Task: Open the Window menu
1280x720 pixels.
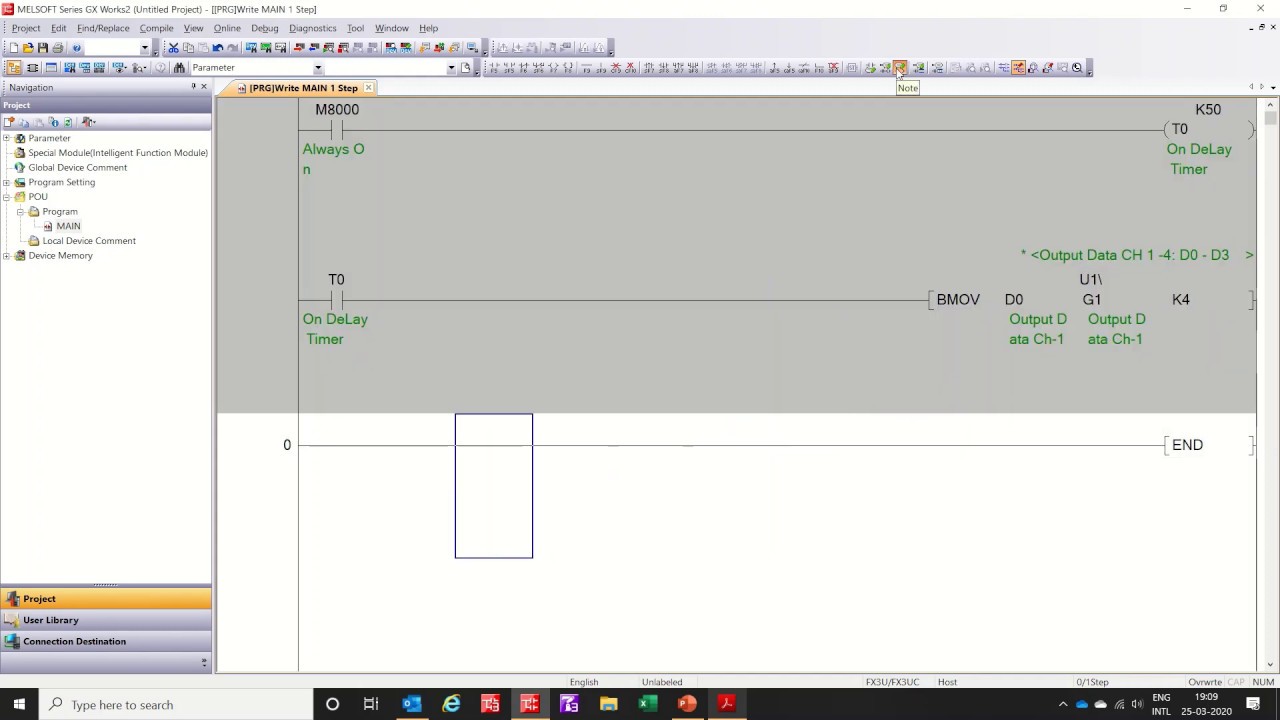Action: 391,28
